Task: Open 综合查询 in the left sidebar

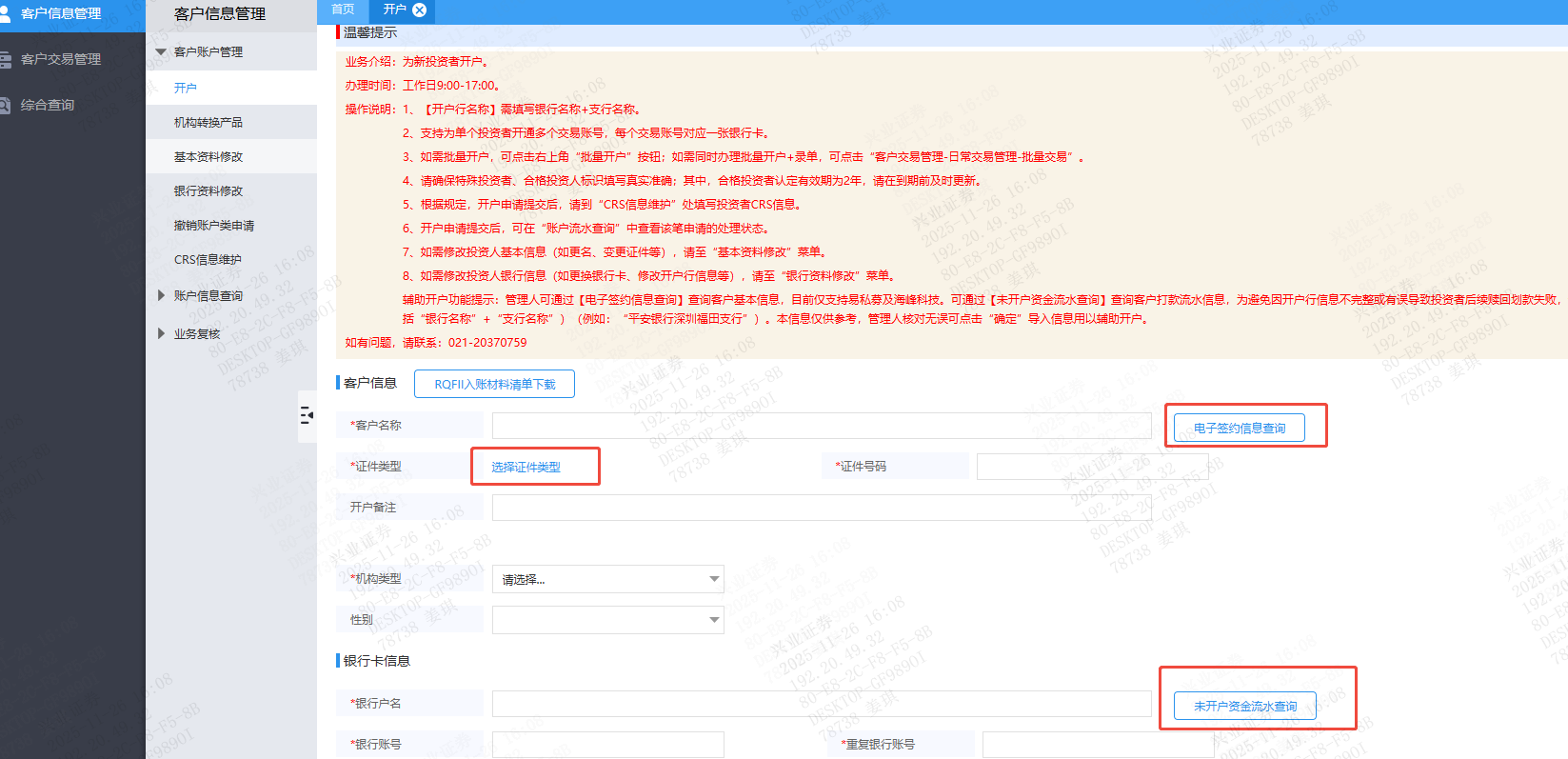Action: coord(48,105)
